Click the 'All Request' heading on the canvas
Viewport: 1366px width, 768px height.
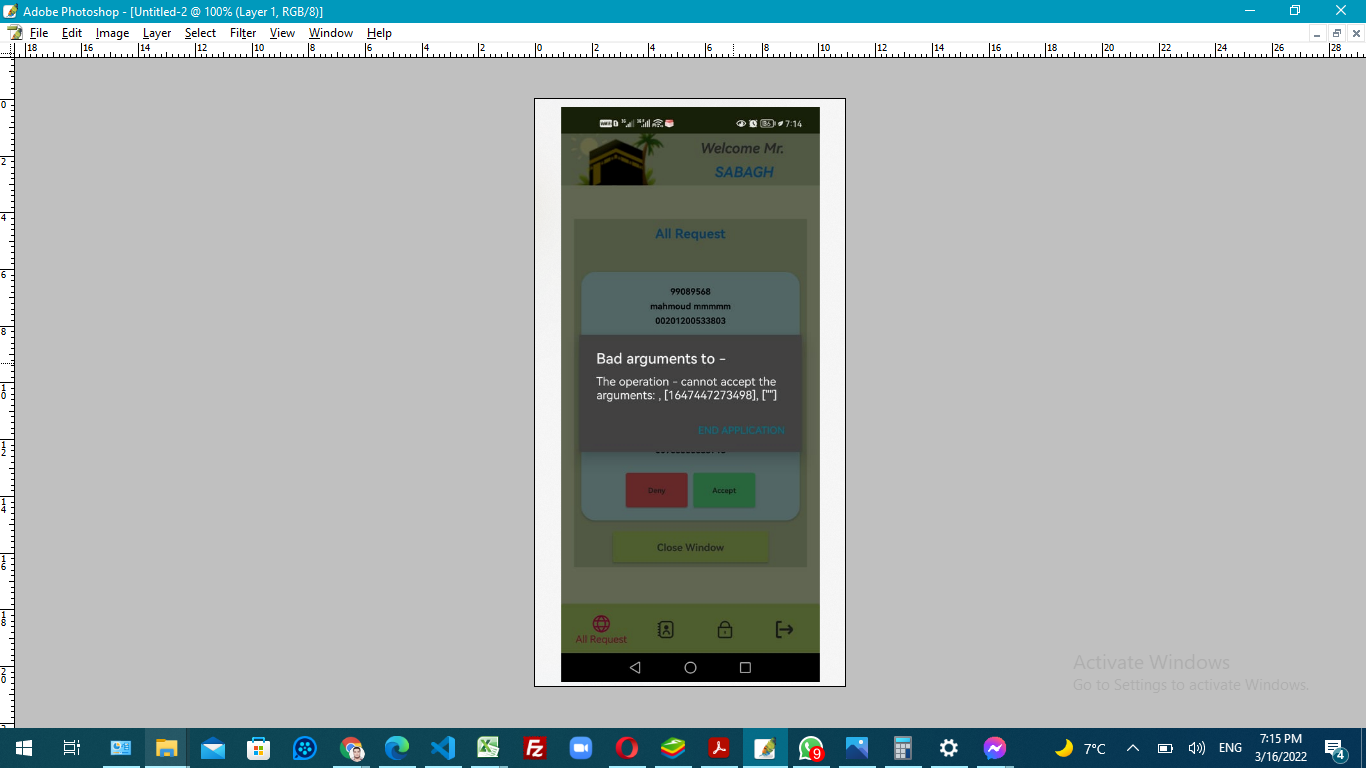click(x=690, y=234)
